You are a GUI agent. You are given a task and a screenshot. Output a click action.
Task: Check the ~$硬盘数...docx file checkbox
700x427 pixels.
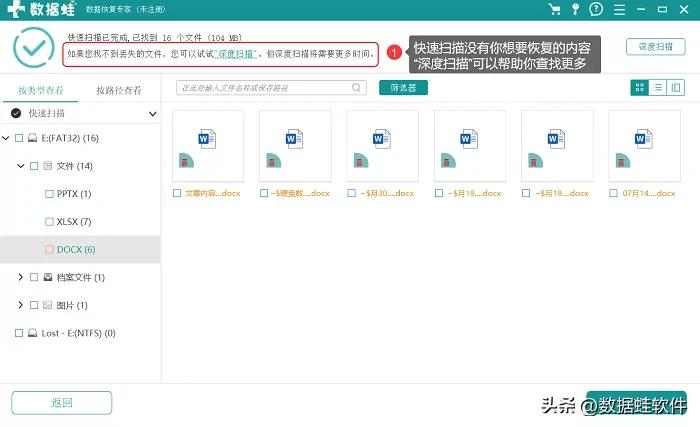coord(264,193)
